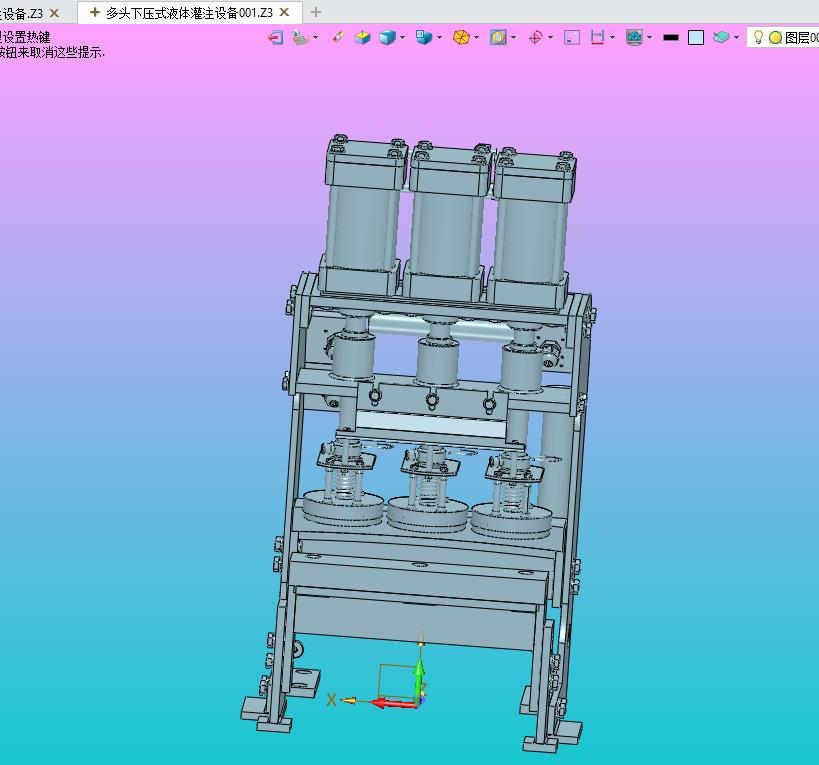Close the 设备.Z3 tab

coord(54,13)
